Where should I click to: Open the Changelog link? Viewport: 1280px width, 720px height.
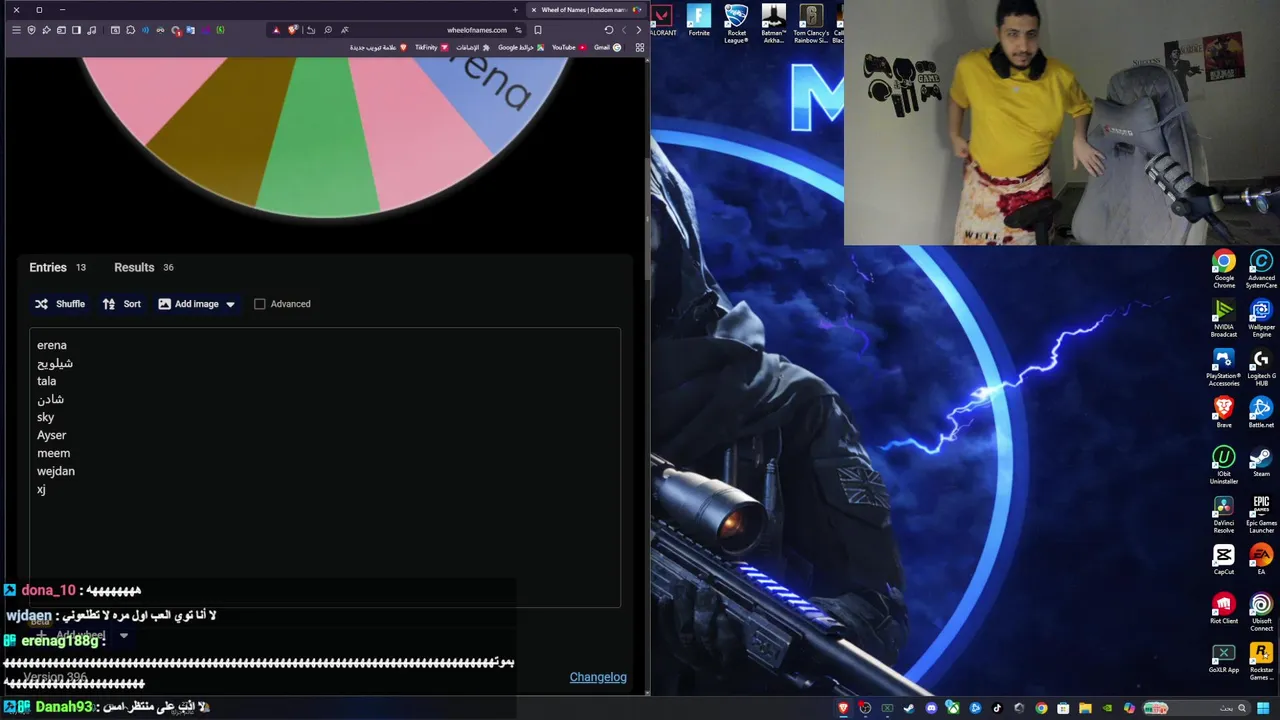tap(598, 677)
